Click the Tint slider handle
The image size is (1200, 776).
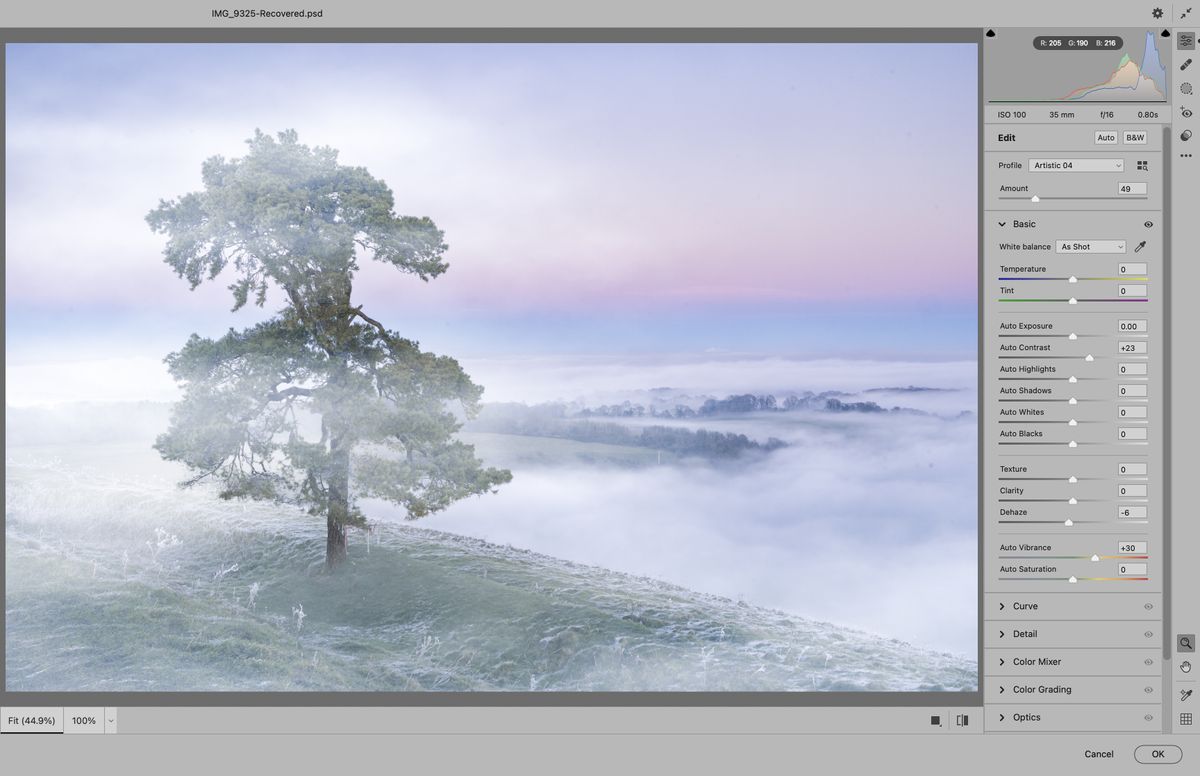[1073, 300]
